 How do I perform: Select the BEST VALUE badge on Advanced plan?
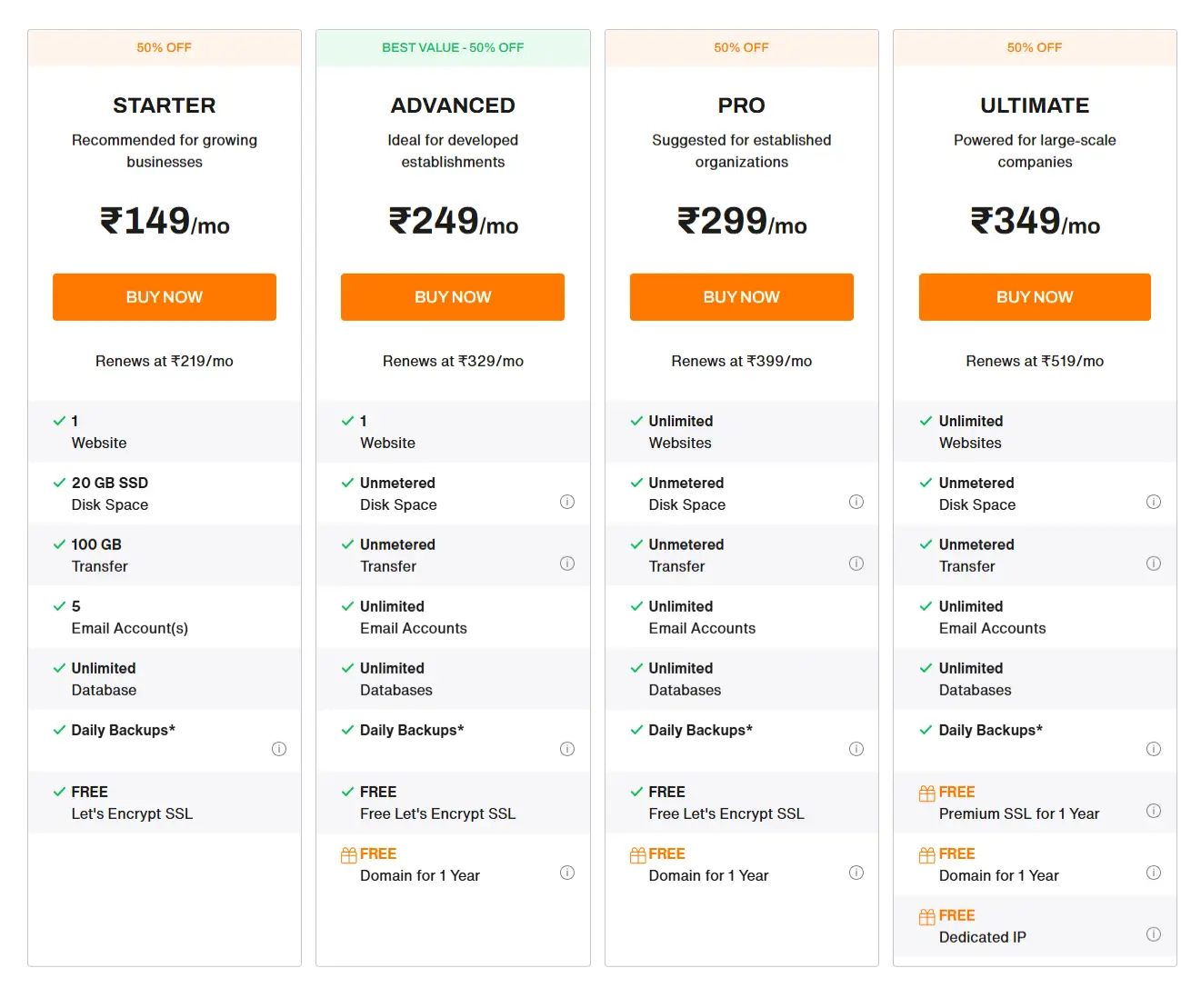453,47
